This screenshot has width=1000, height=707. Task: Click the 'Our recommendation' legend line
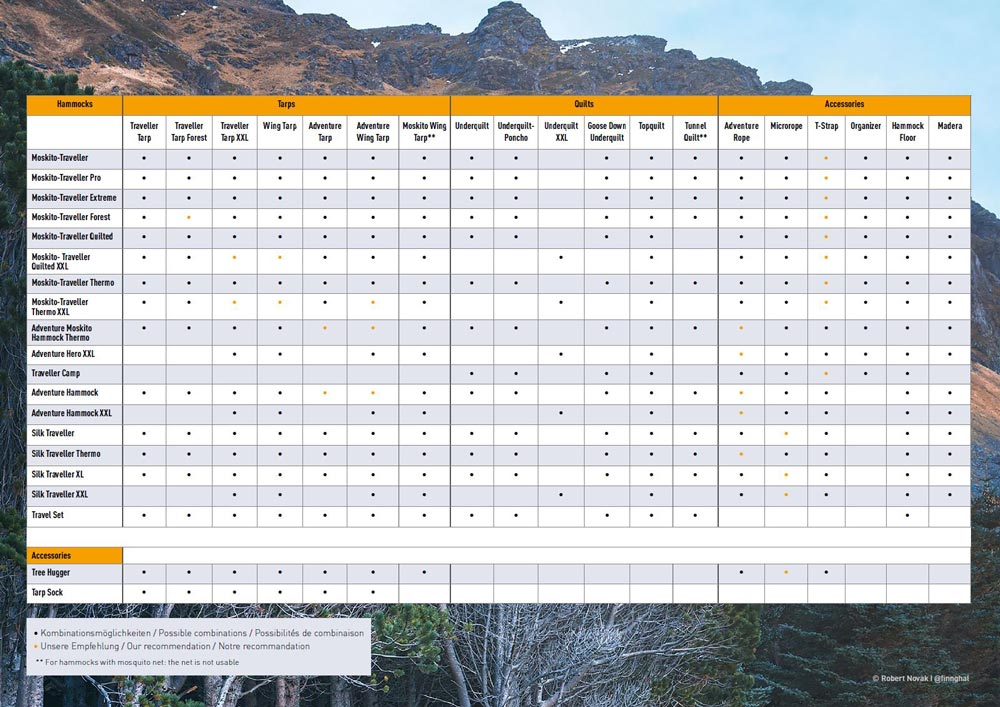coord(172,646)
